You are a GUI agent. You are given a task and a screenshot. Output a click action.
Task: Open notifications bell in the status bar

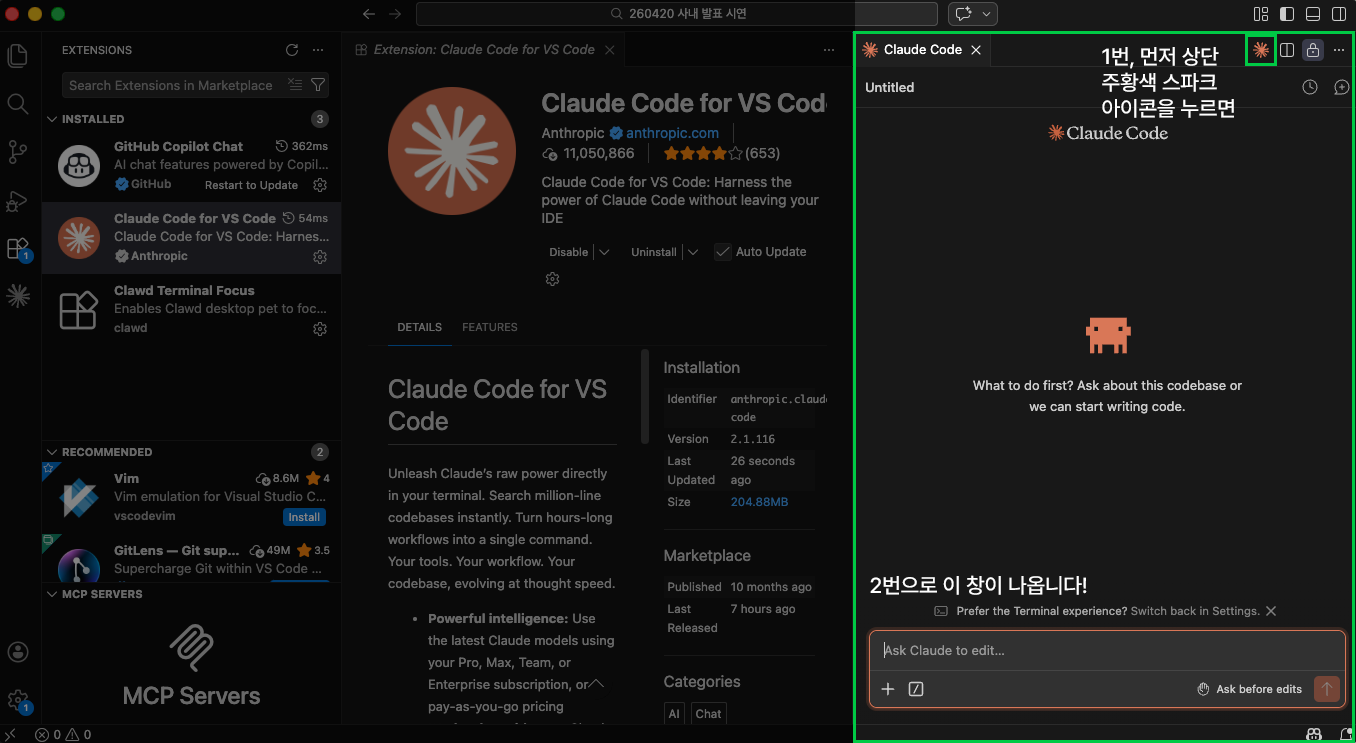click(1345, 735)
